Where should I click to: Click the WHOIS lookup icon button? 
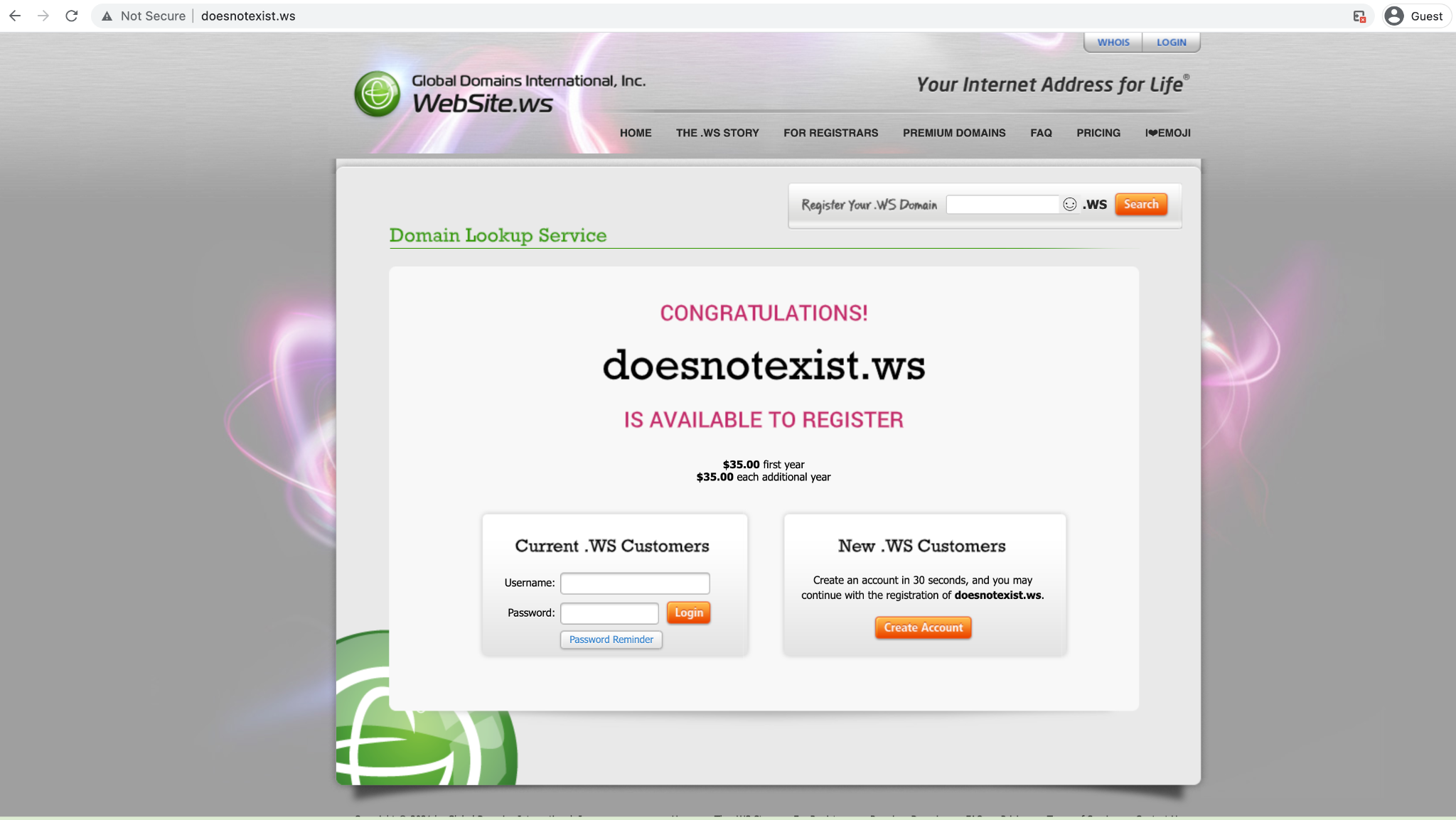tap(1113, 42)
